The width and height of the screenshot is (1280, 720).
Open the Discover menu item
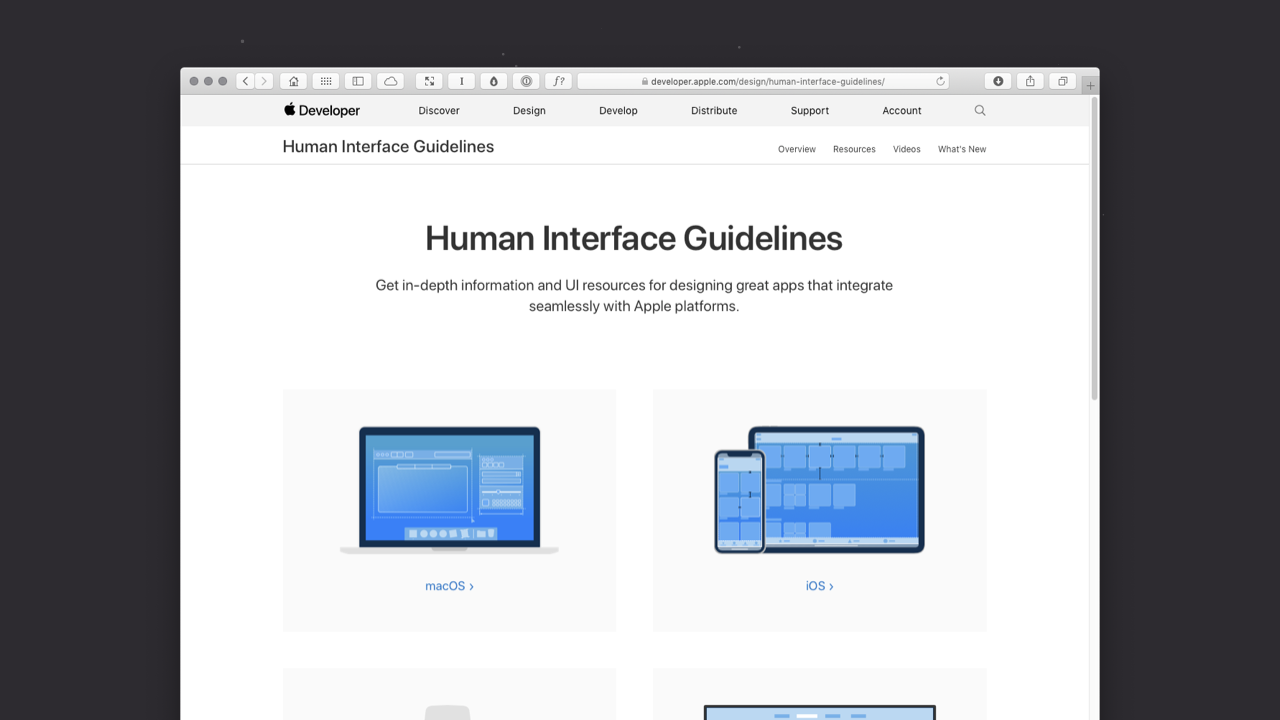[439, 111]
